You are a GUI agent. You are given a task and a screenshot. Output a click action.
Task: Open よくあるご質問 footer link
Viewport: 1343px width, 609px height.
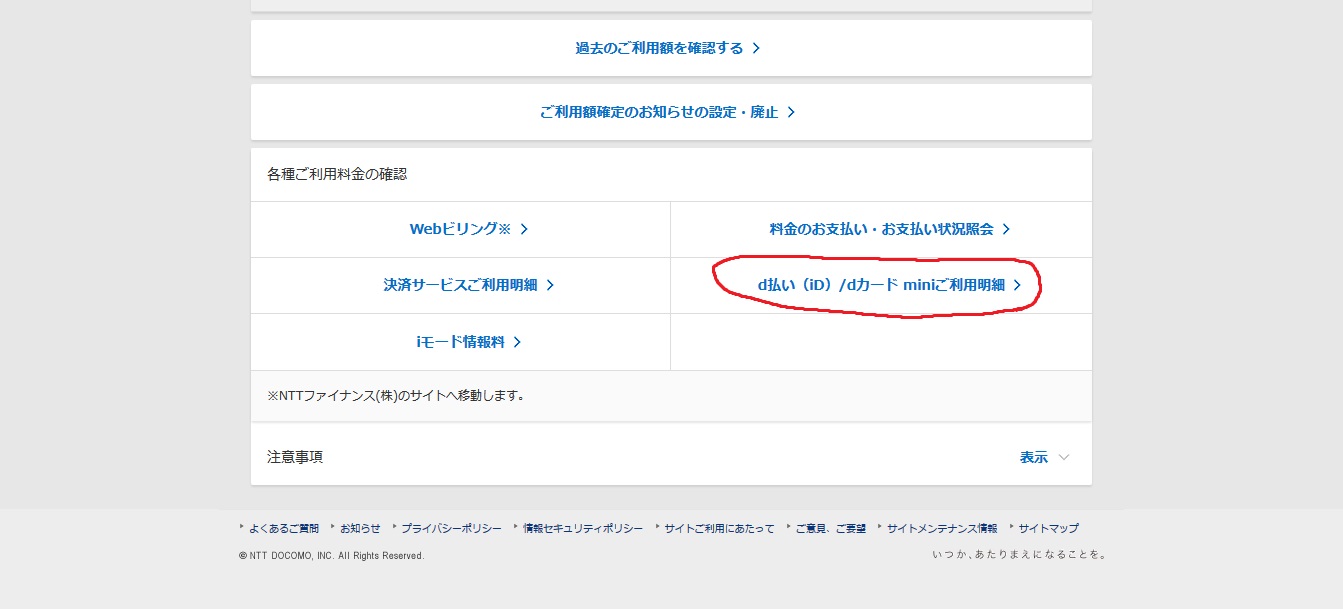284,528
